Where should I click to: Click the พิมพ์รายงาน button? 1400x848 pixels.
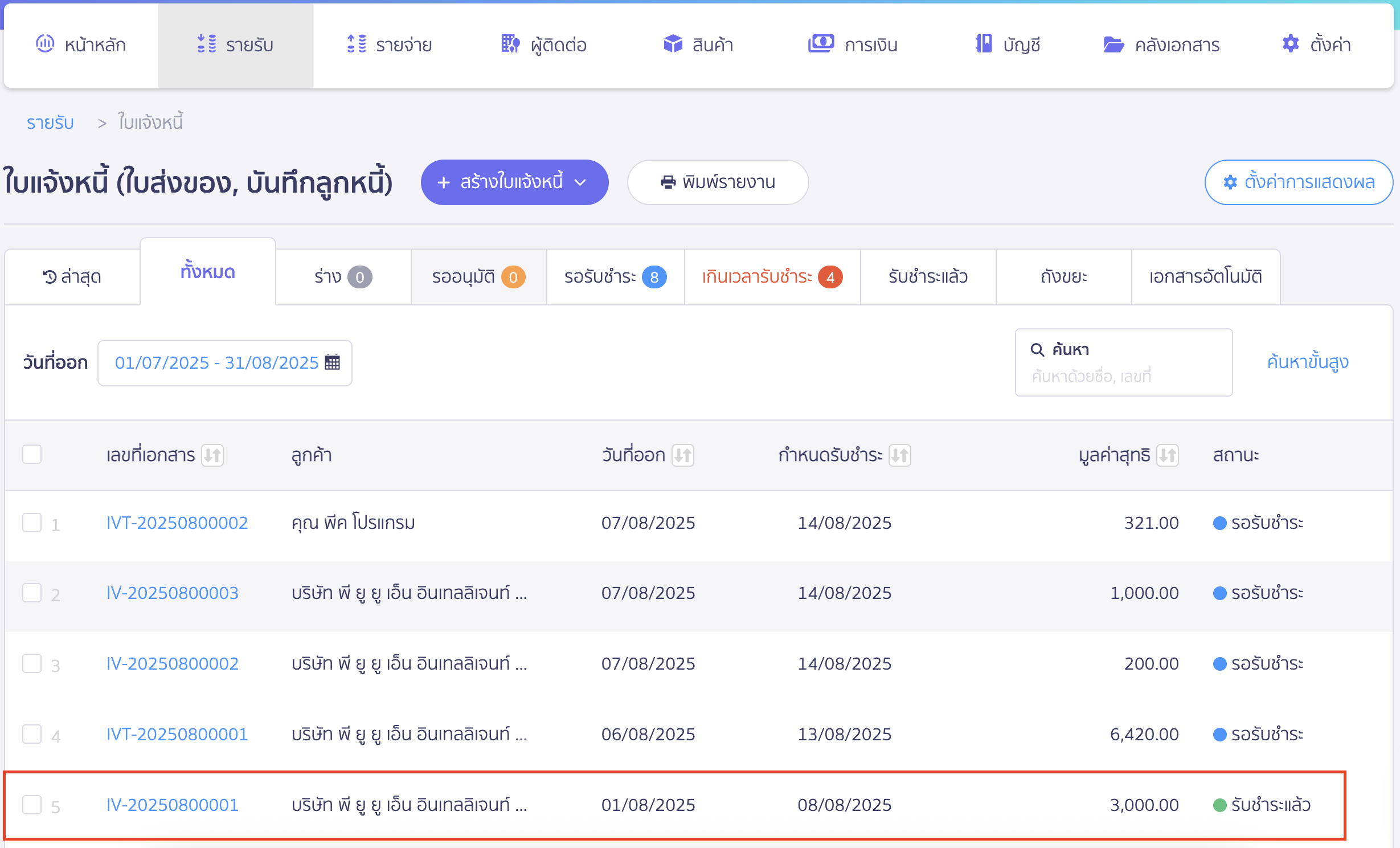click(718, 182)
